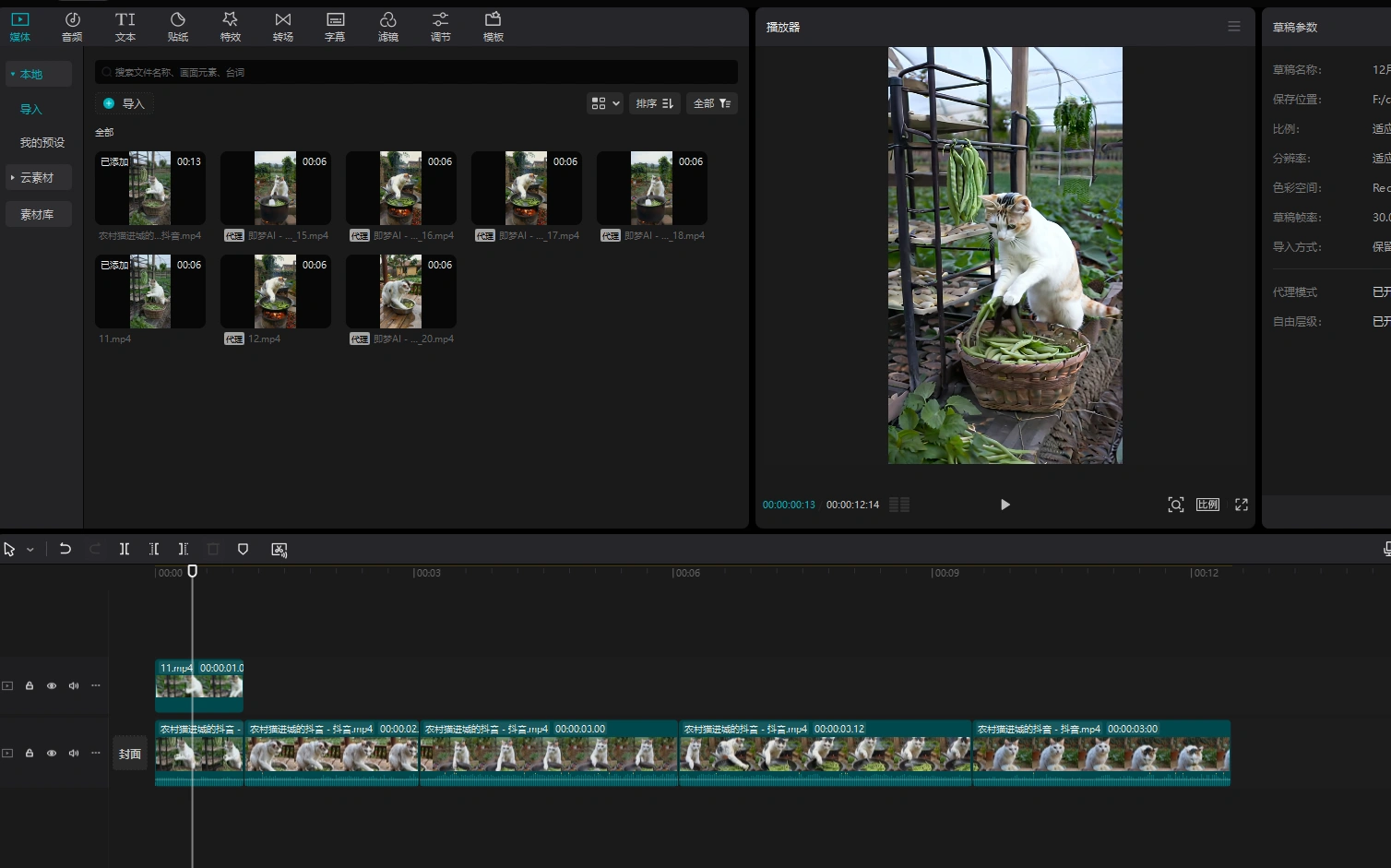The height and width of the screenshot is (868, 1391).
Task: Collapse the 本地 local section
Action: [39, 74]
